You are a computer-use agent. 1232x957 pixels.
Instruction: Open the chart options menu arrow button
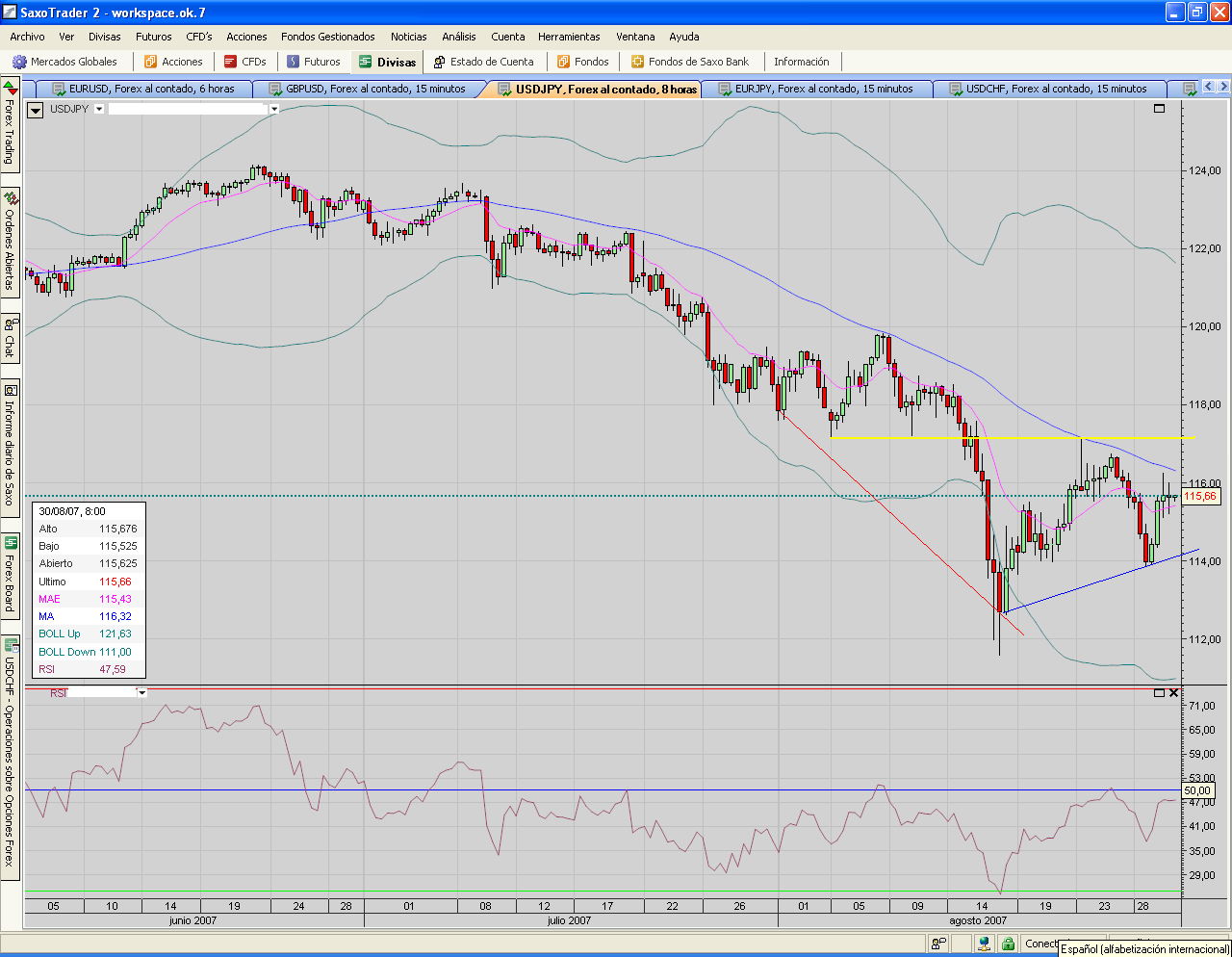[35, 110]
